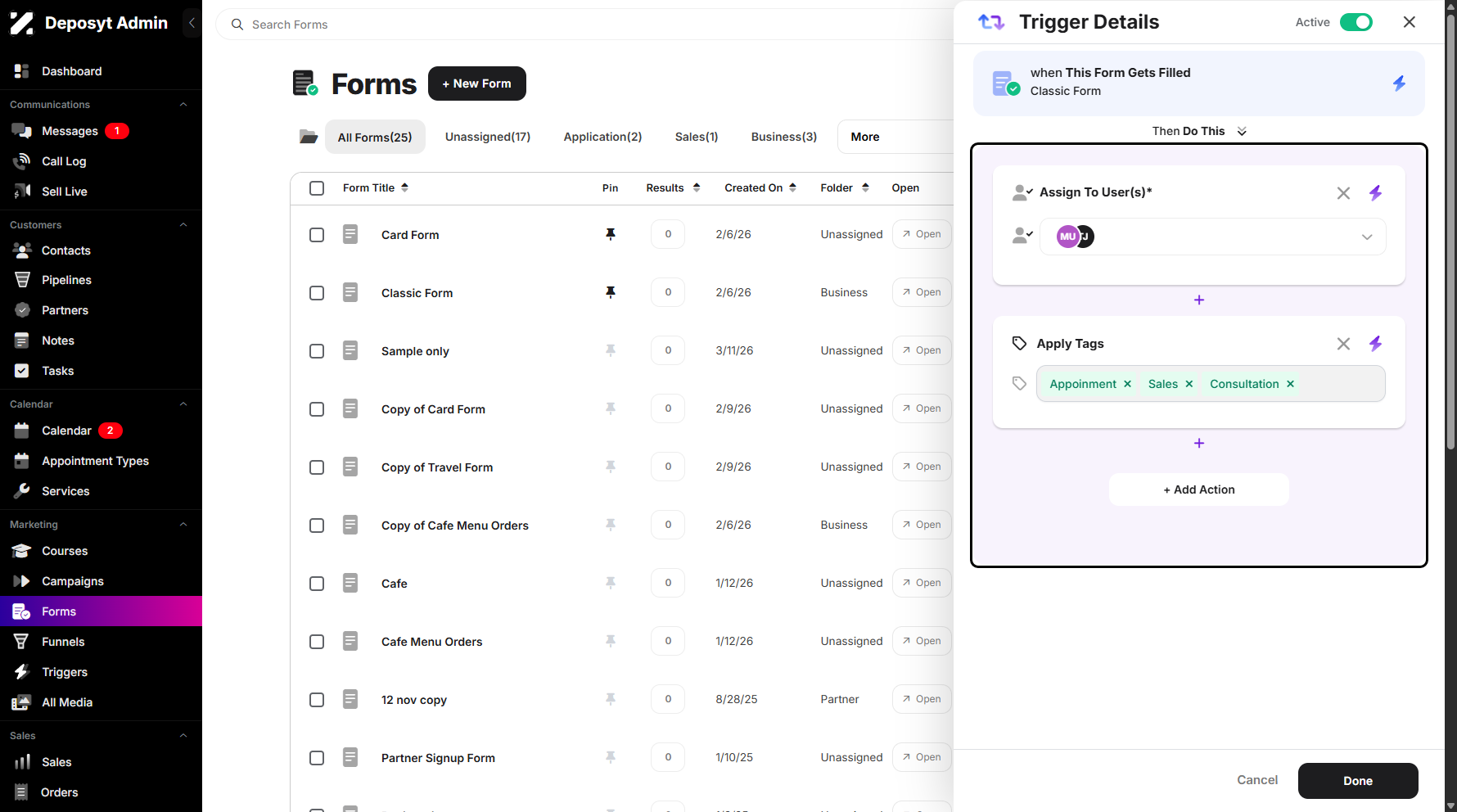
Task: Open the More folders dropdown
Action: pos(895,137)
